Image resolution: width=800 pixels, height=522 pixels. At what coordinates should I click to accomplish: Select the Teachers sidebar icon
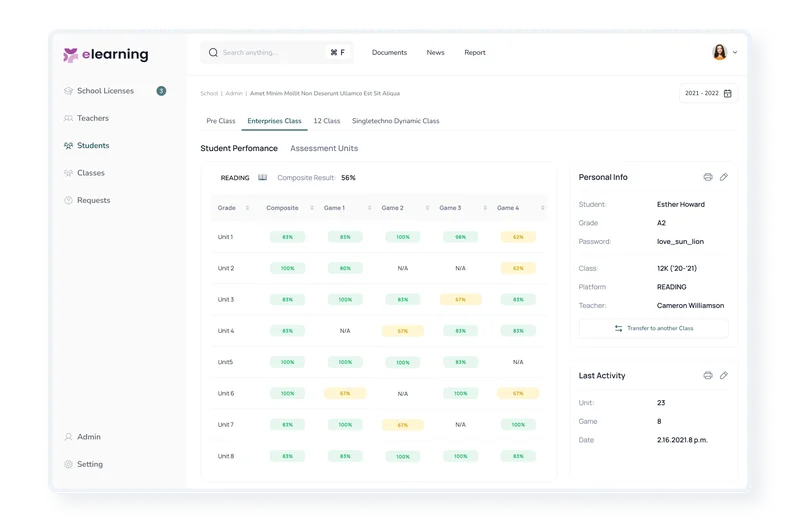point(68,118)
